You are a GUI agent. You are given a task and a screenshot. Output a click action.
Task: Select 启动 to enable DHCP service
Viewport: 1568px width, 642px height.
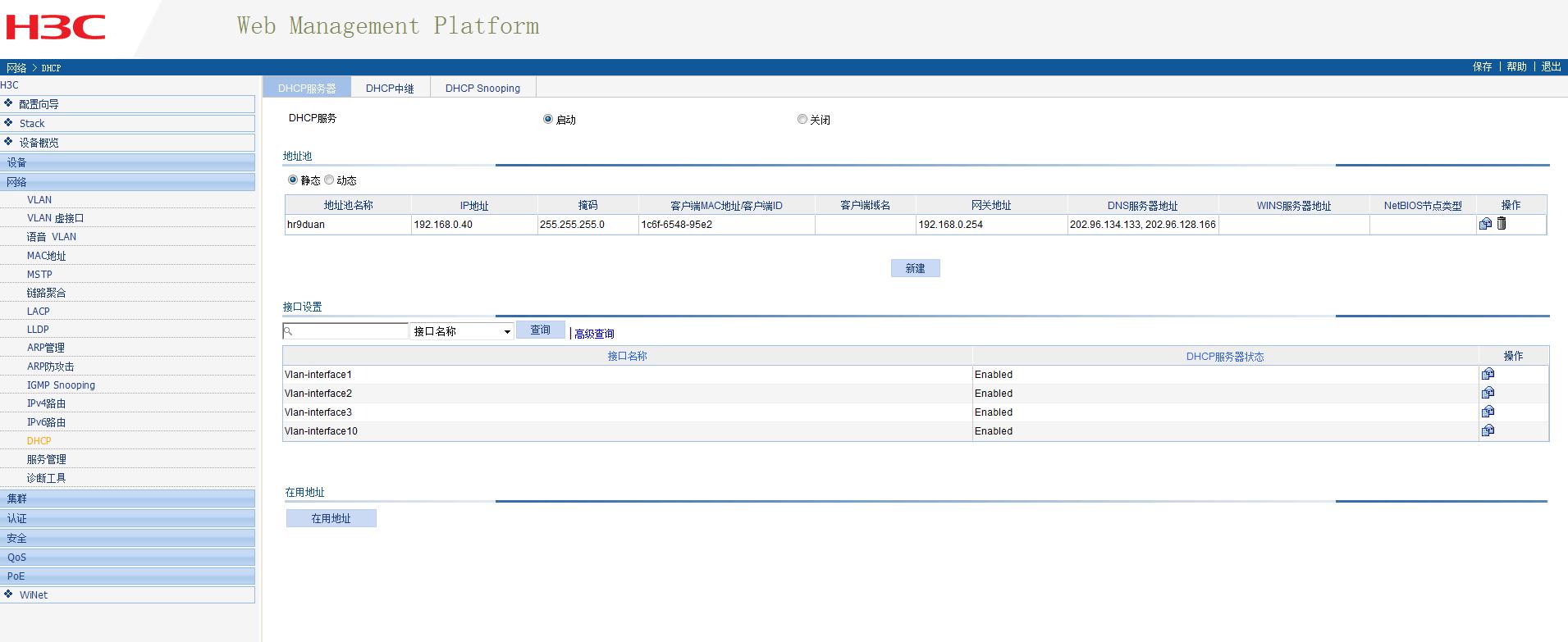click(548, 120)
